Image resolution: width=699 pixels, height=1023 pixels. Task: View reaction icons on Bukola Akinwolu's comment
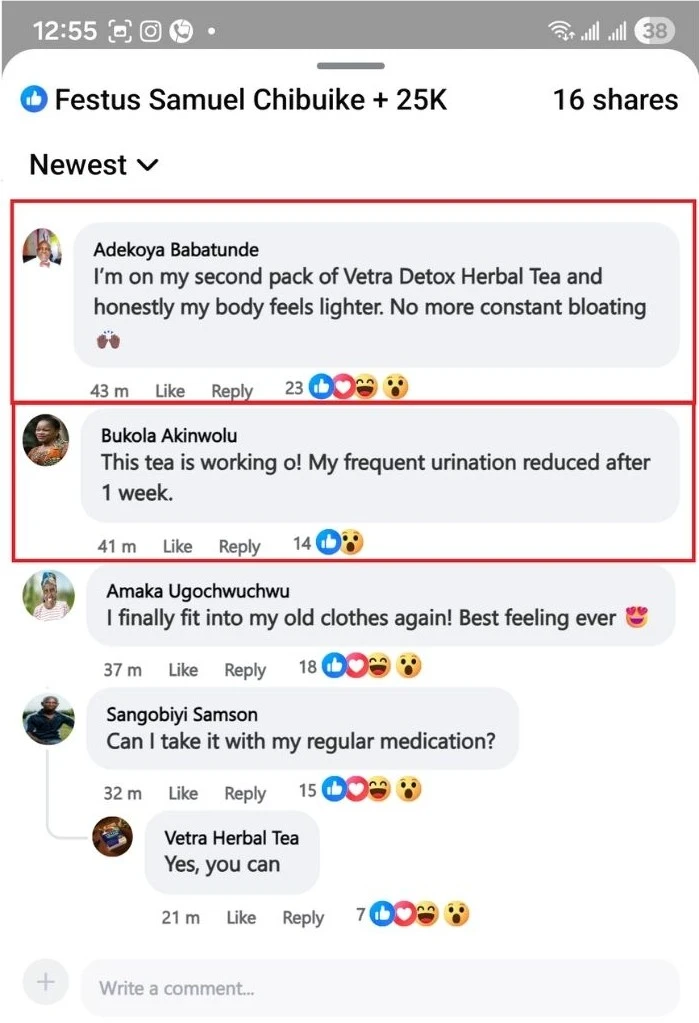[339, 543]
